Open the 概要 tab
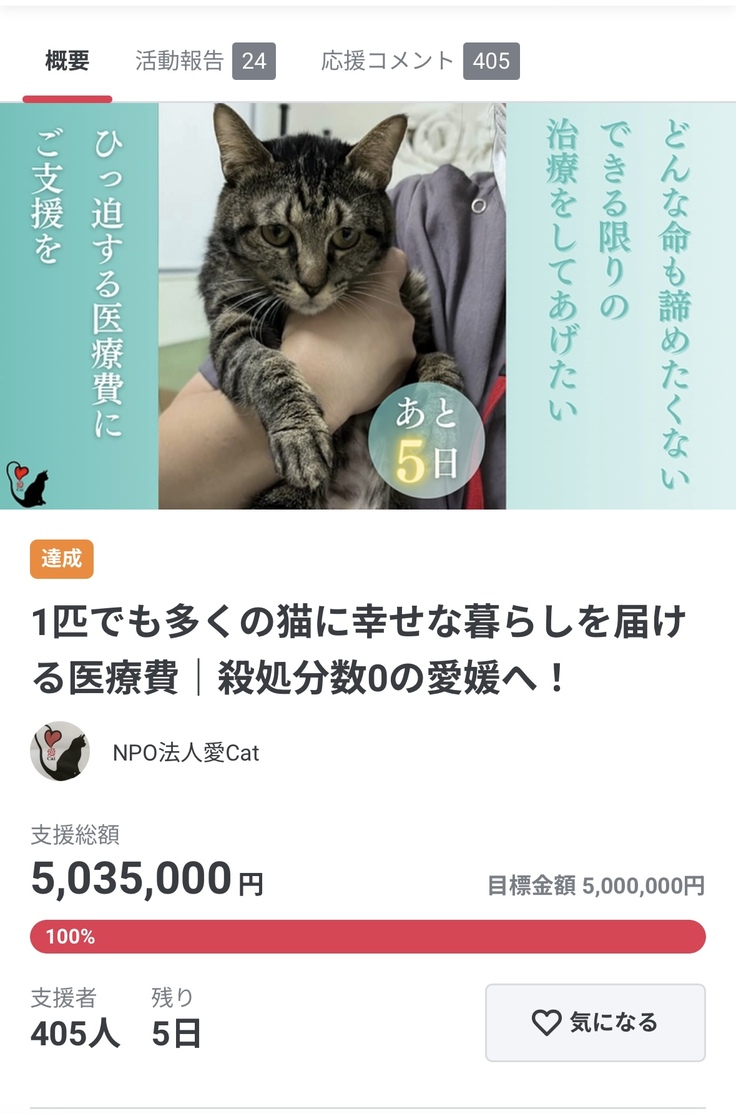Image resolution: width=736 pixels, height=1114 pixels. 67,61
